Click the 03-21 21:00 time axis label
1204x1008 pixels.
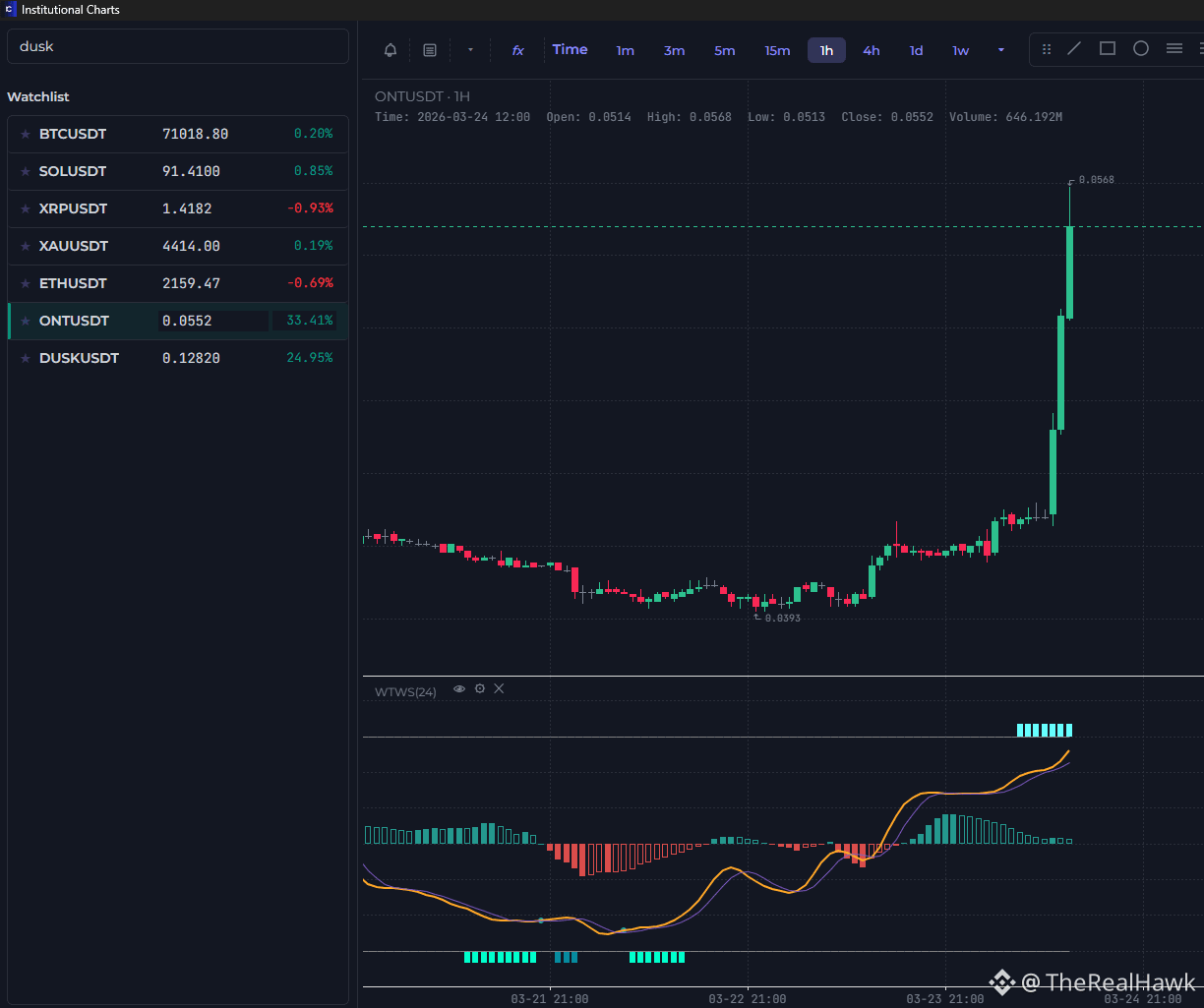coord(550,999)
